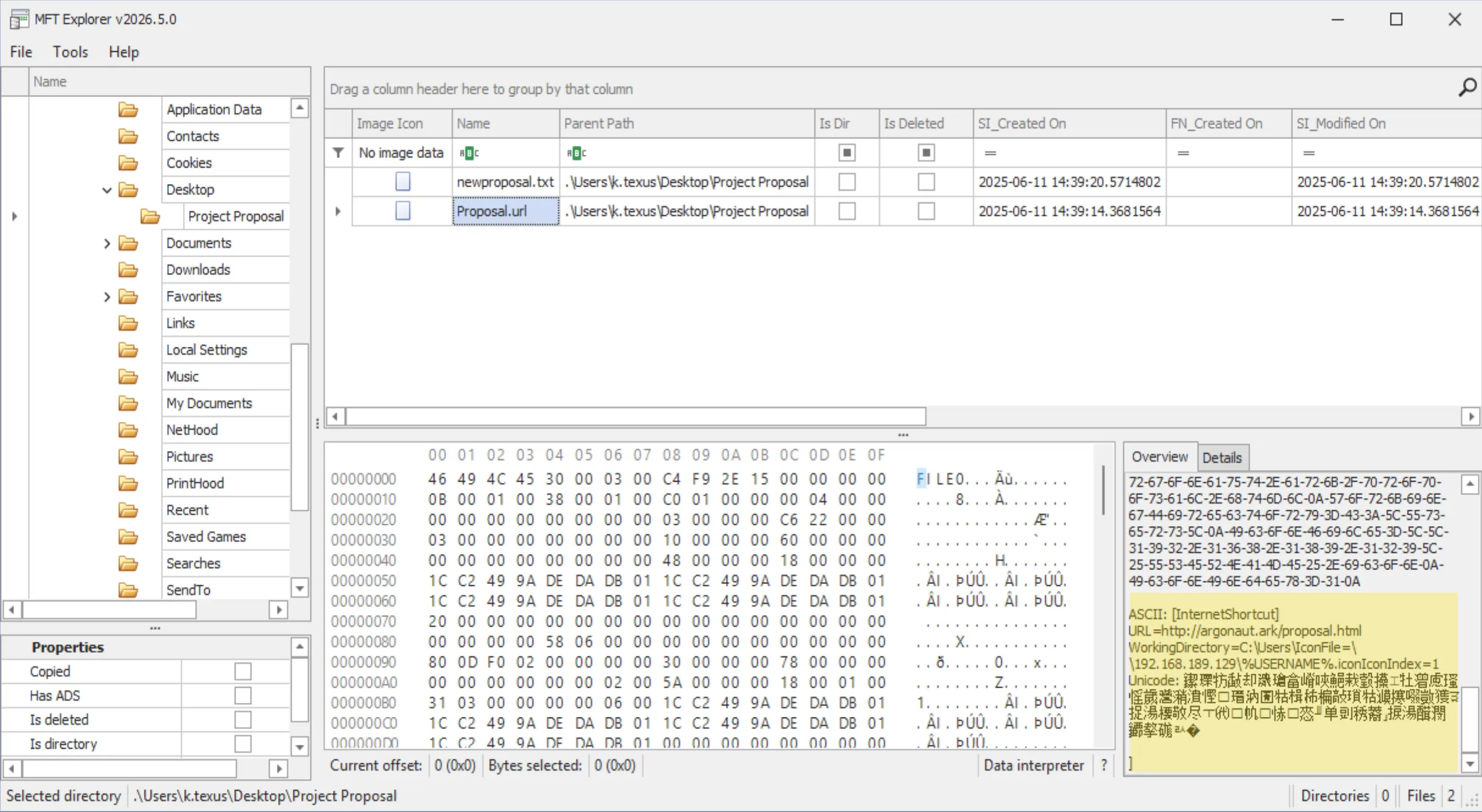Click the Favorites folder icon

(x=128, y=297)
